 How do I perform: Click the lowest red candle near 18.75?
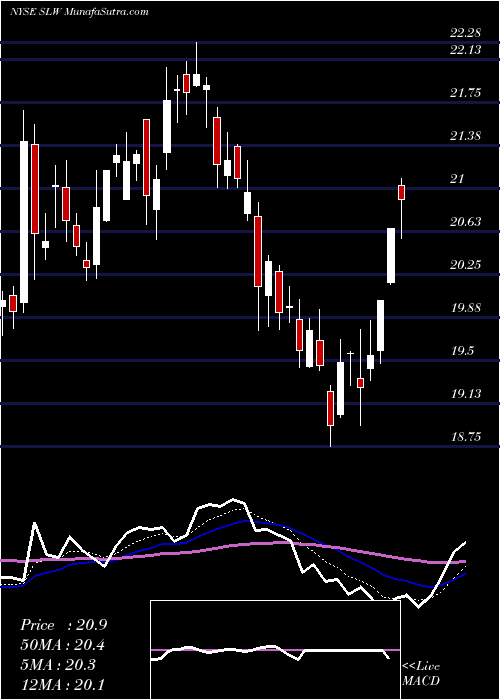[330, 408]
